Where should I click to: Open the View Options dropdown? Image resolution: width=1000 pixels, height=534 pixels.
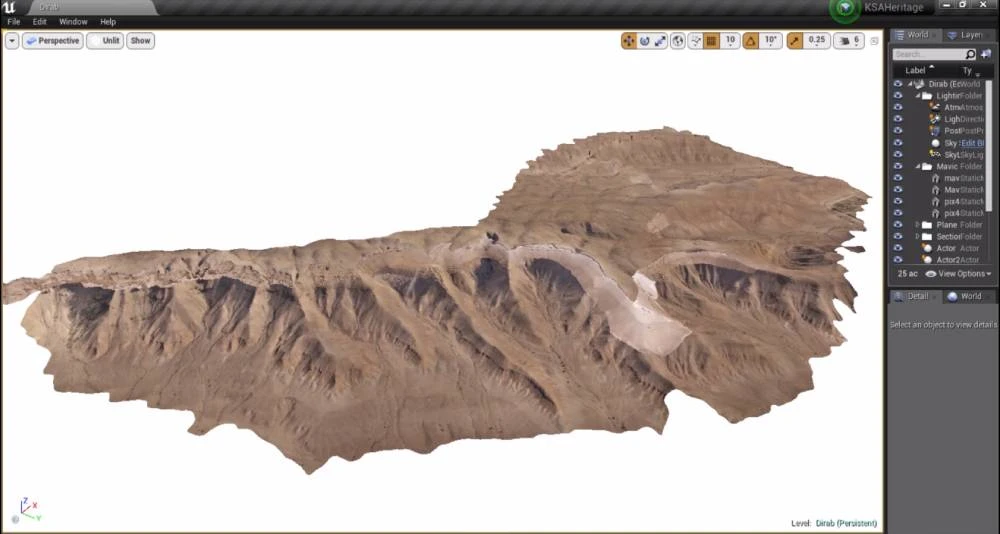tap(958, 273)
